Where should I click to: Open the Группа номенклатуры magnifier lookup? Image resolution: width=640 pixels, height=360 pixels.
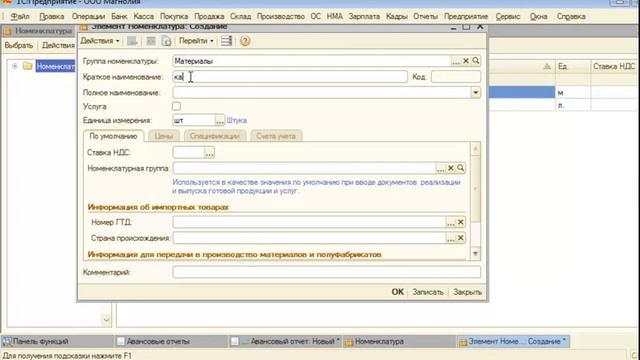[x=476, y=61]
